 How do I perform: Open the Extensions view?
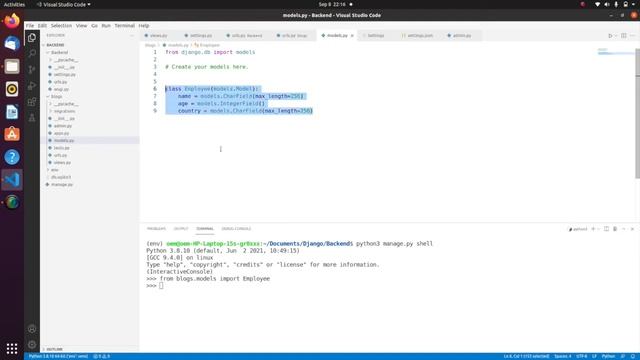(x=32, y=102)
